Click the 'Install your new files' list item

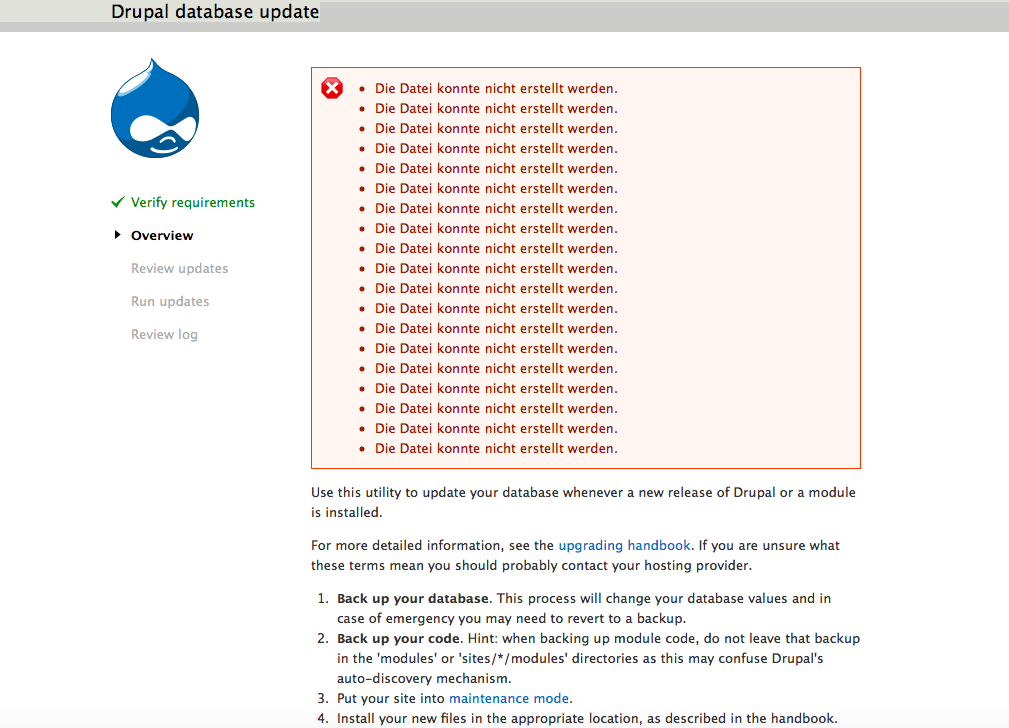[586, 718]
